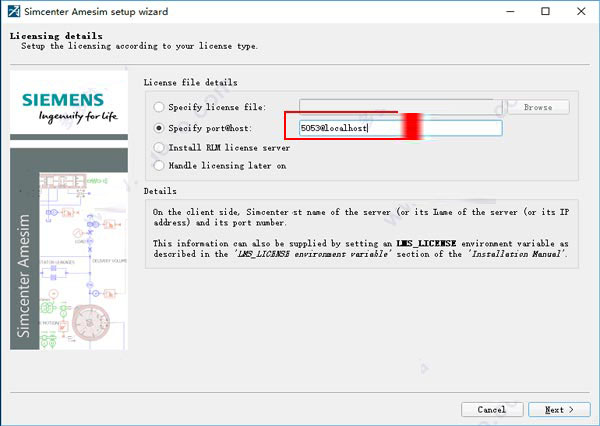Click the Cancel button
This screenshot has height=426, width=600.
(492, 410)
